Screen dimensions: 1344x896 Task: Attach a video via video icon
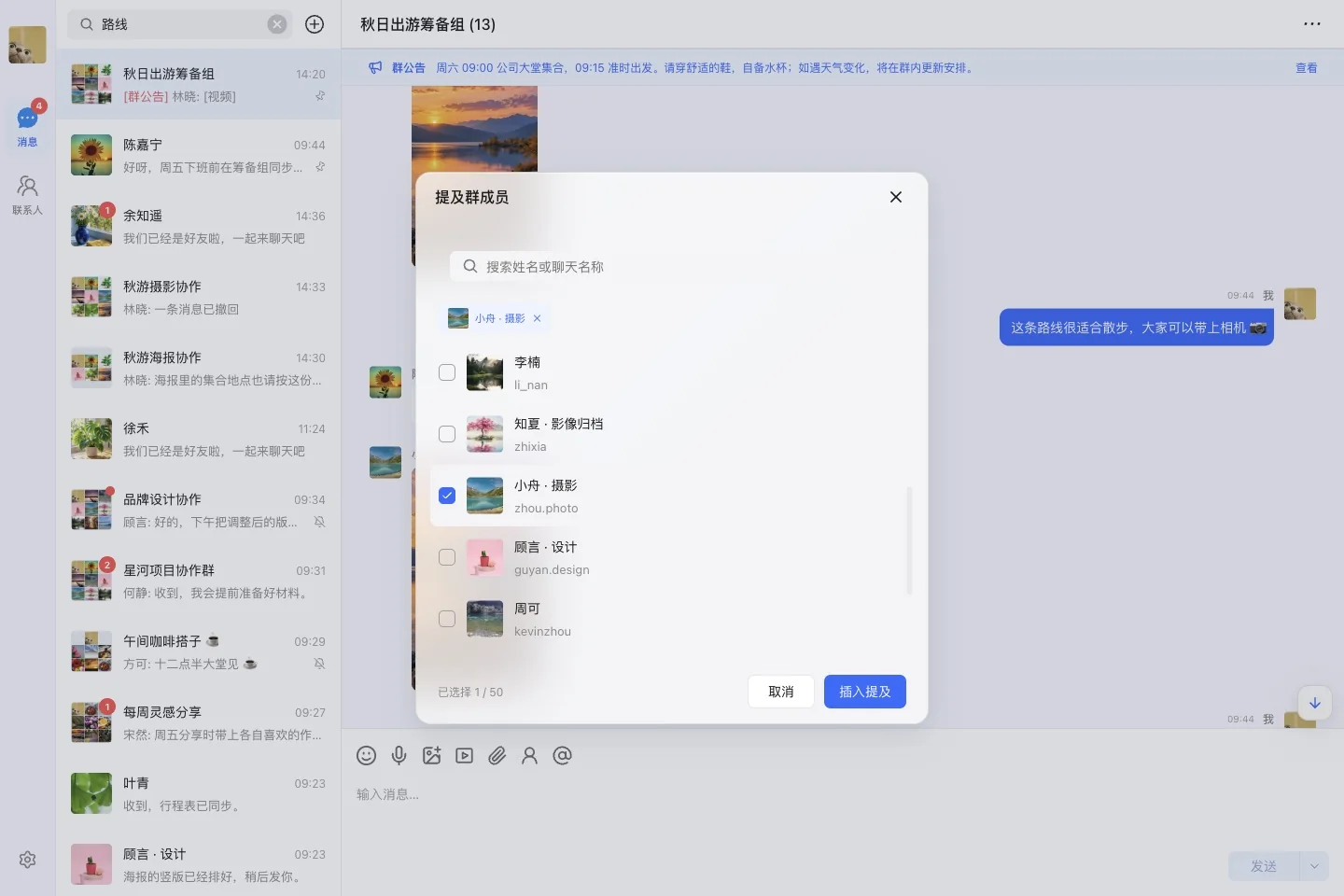point(464,756)
